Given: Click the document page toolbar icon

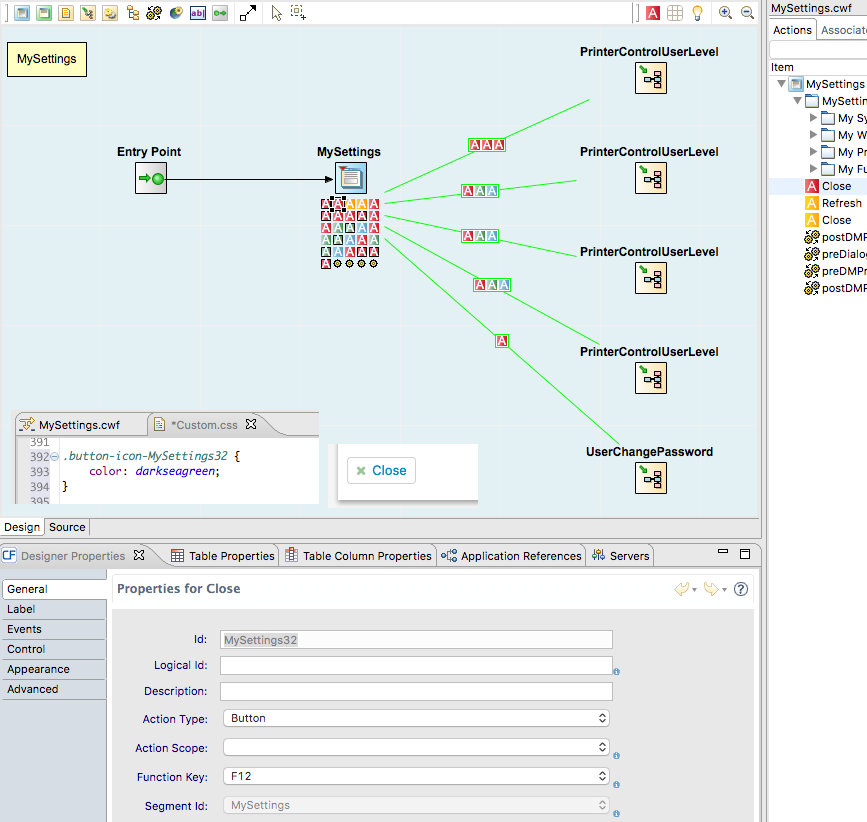Looking at the screenshot, I should [x=66, y=13].
